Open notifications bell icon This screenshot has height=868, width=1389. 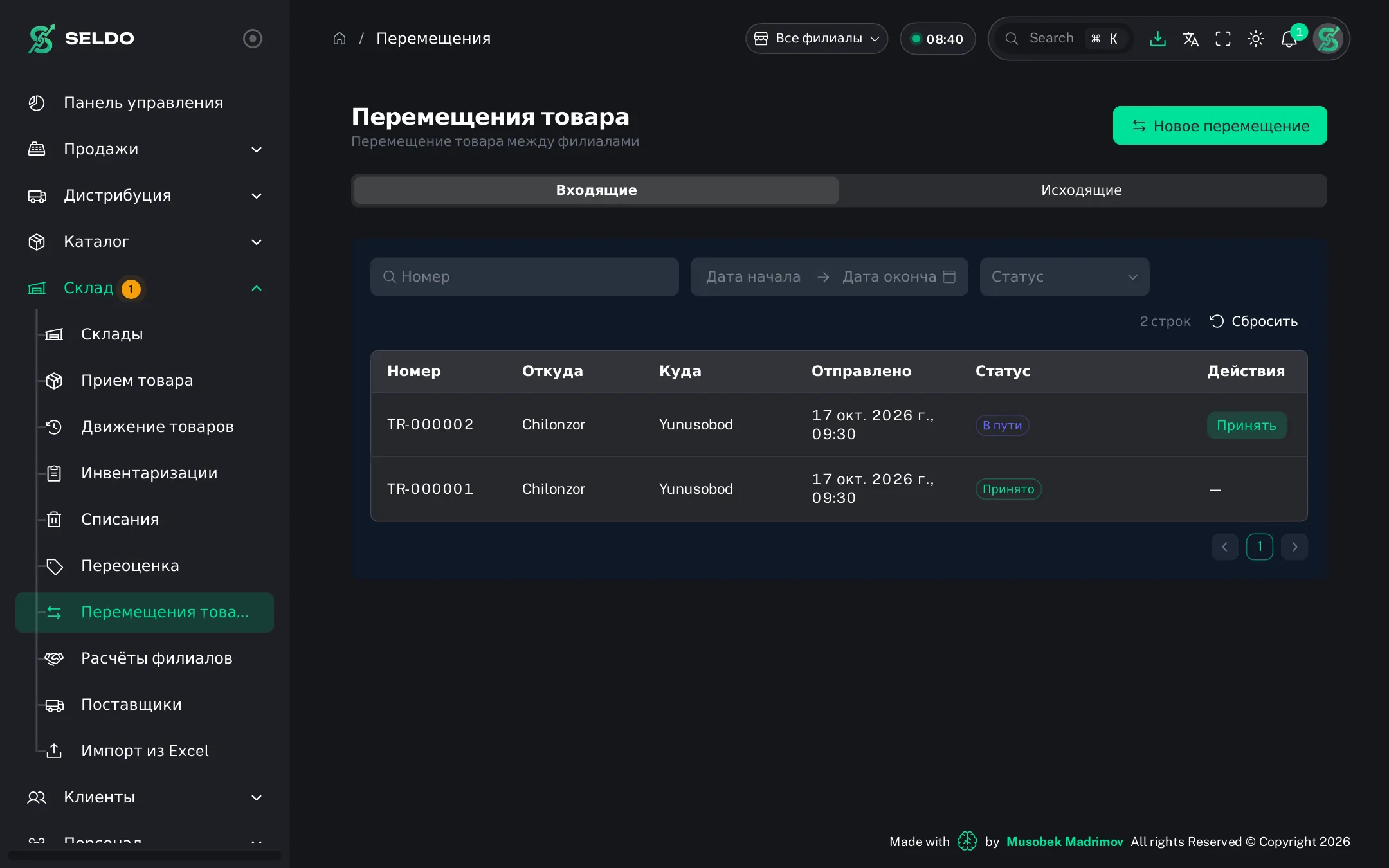(1289, 39)
